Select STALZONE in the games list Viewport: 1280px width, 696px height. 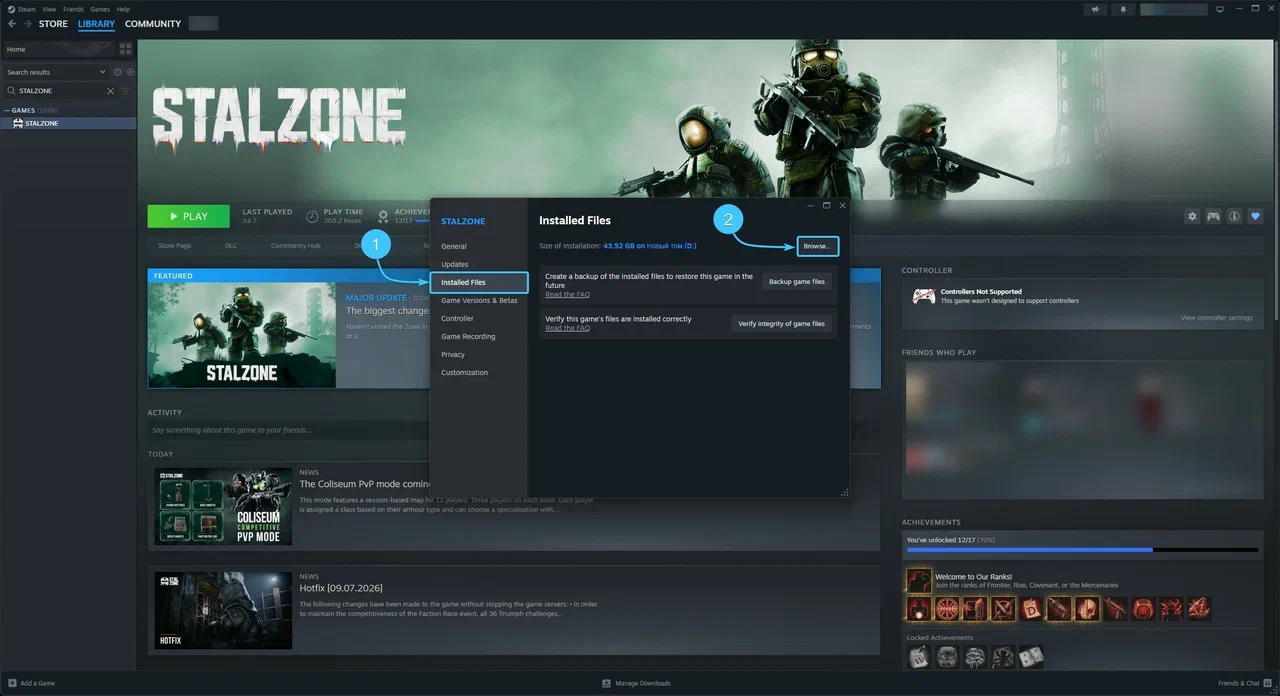click(x=68, y=123)
